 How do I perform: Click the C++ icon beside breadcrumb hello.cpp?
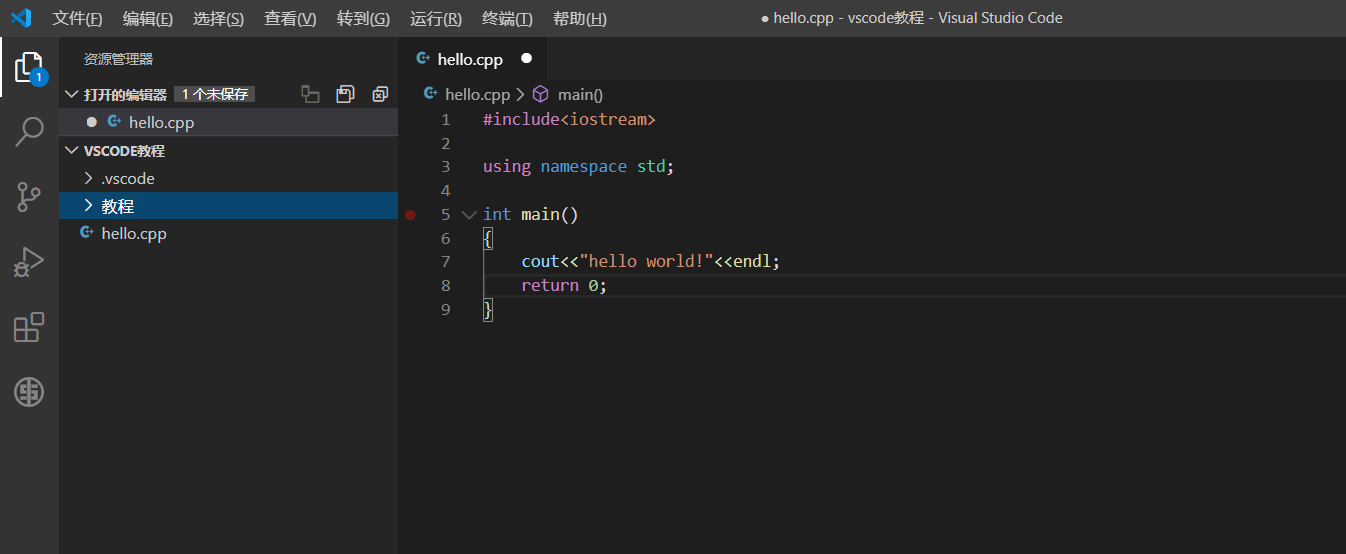tap(431, 94)
